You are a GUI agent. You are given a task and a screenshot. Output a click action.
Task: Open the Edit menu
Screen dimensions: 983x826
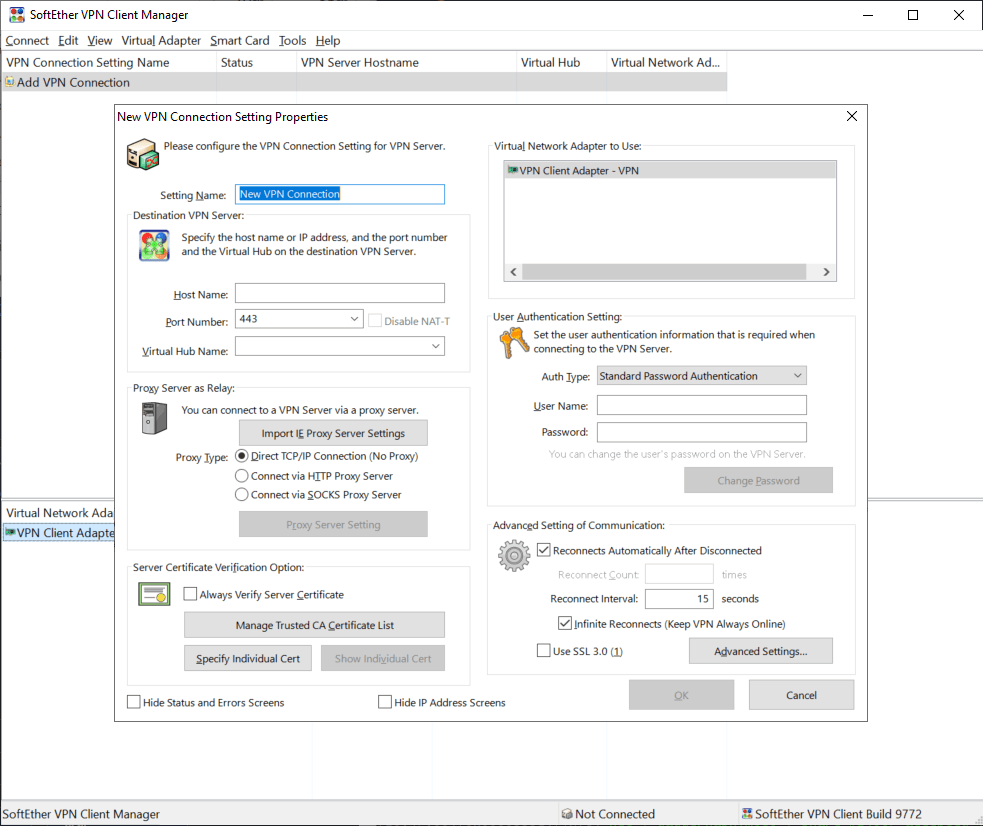[x=68, y=41]
